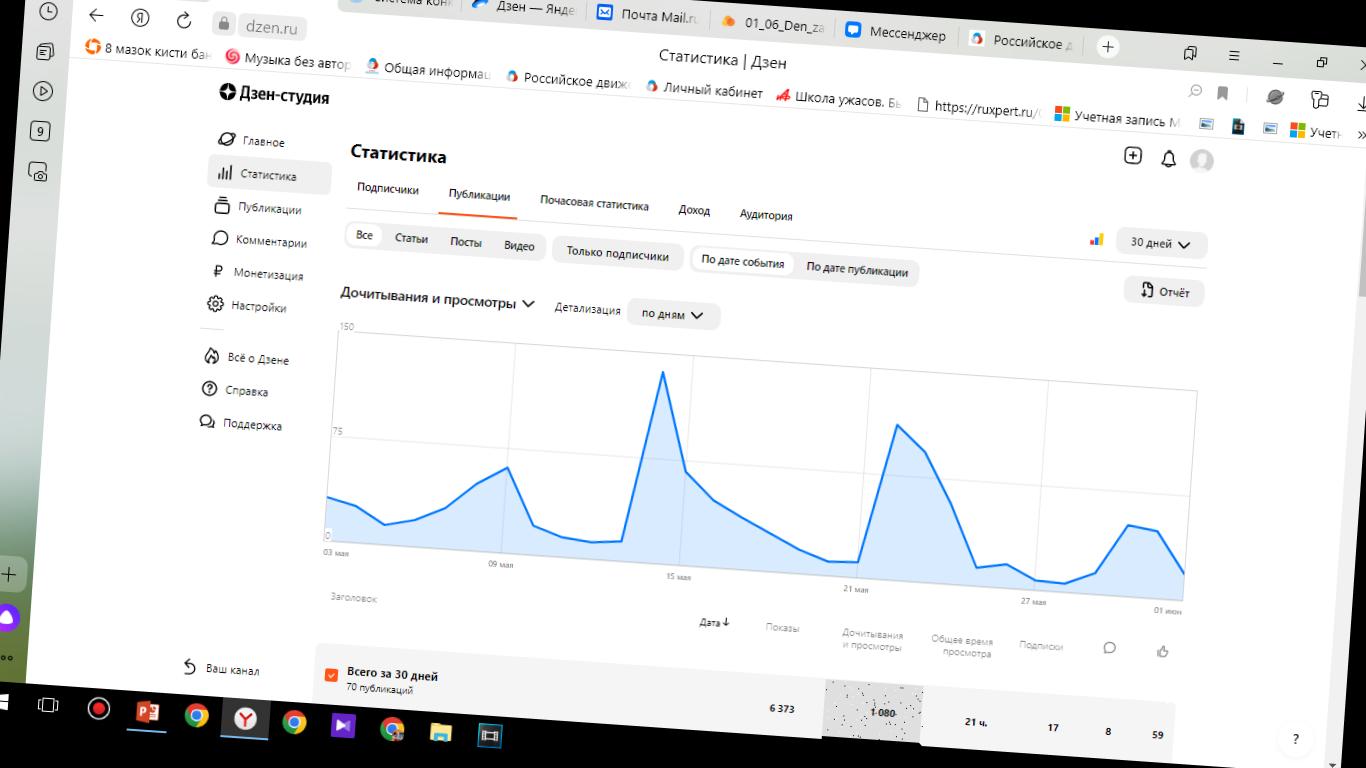Open "Всё о Дзене" sidebar item
The image size is (1366, 768).
click(x=246, y=357)
